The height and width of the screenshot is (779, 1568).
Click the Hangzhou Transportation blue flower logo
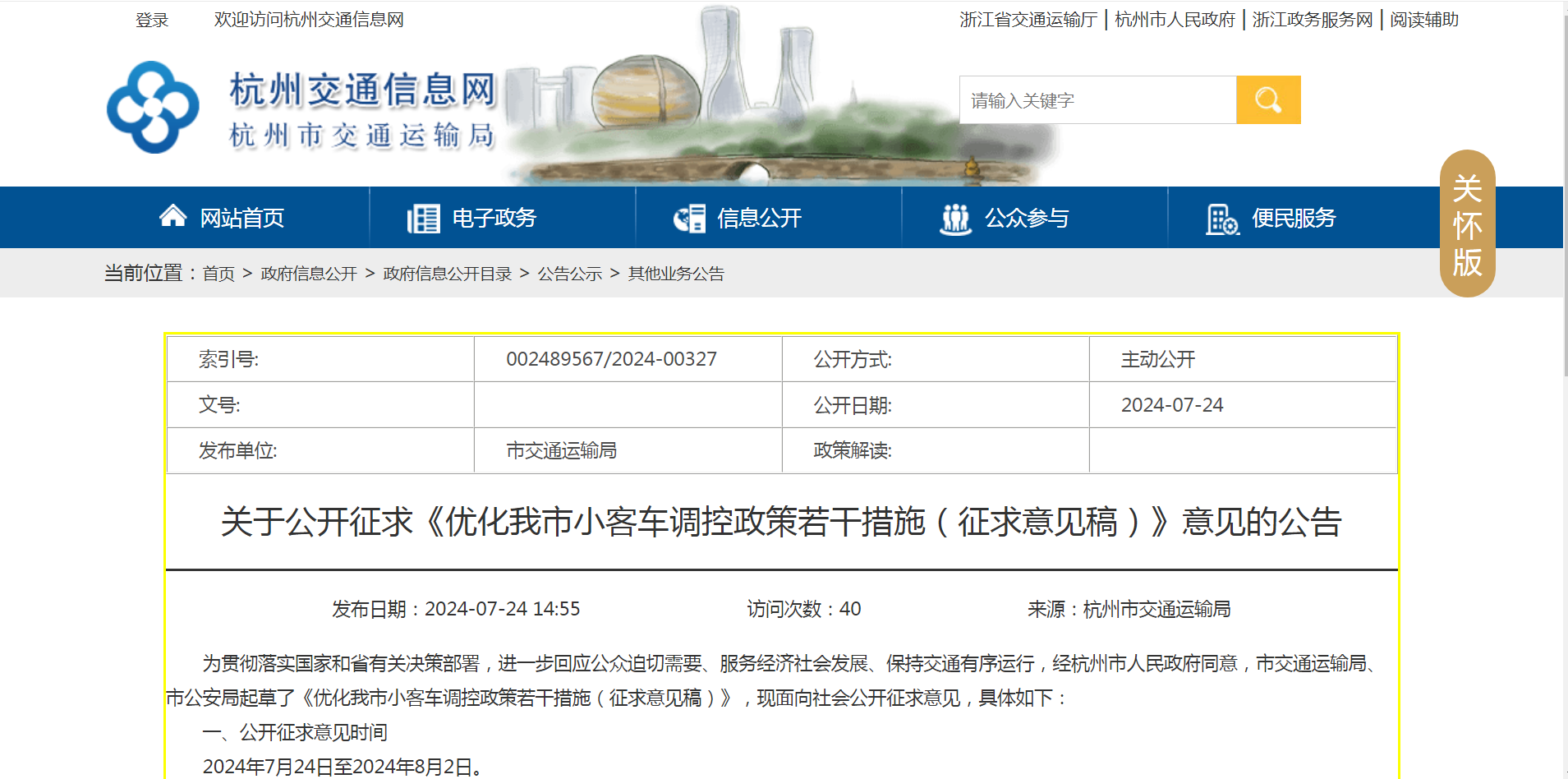(x=153, y=108)
